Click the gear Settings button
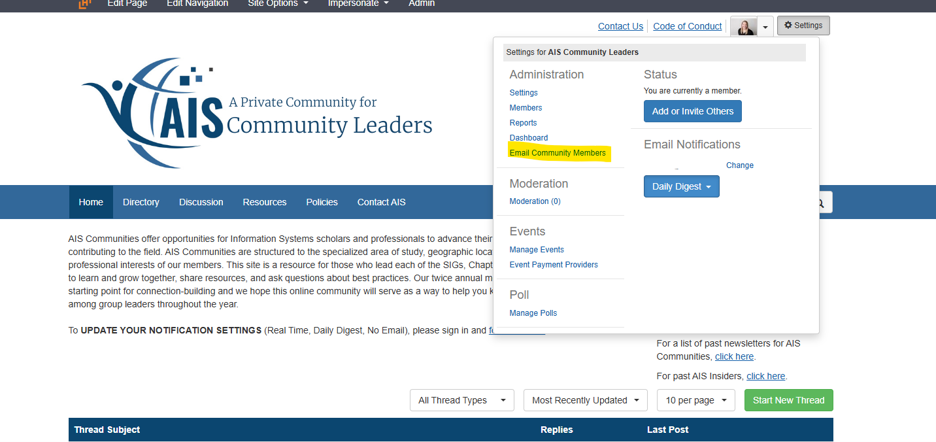 click(x=803, y=26)
